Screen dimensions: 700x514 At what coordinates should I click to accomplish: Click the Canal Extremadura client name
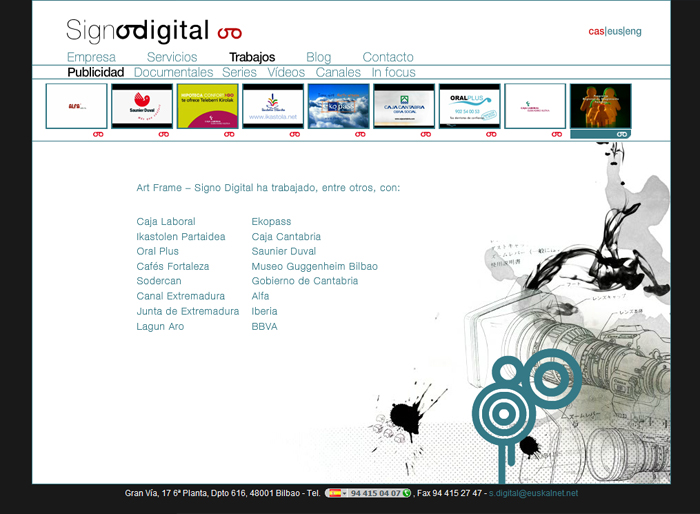(x=181, y=296)
